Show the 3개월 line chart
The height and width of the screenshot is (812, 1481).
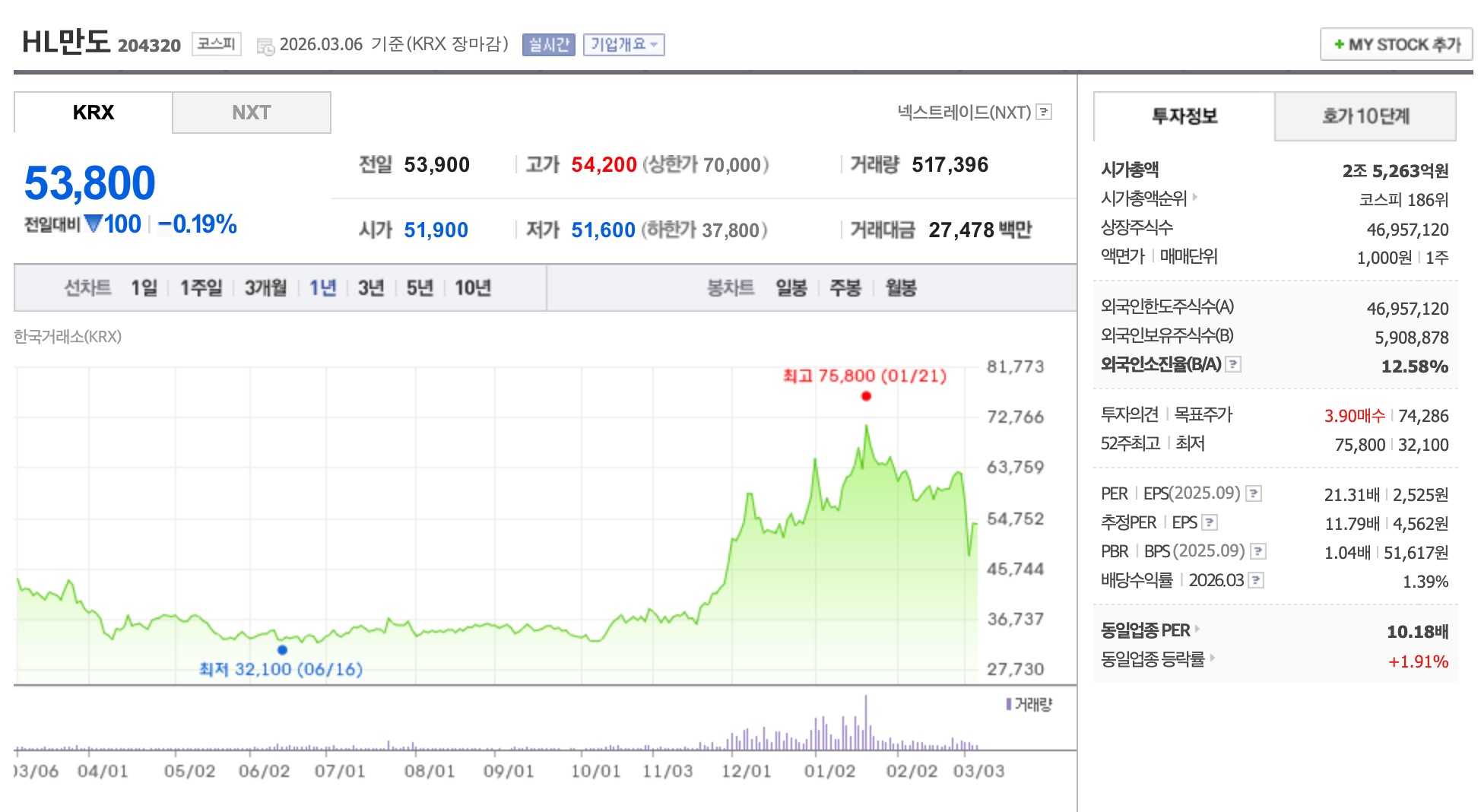(265, 287)
